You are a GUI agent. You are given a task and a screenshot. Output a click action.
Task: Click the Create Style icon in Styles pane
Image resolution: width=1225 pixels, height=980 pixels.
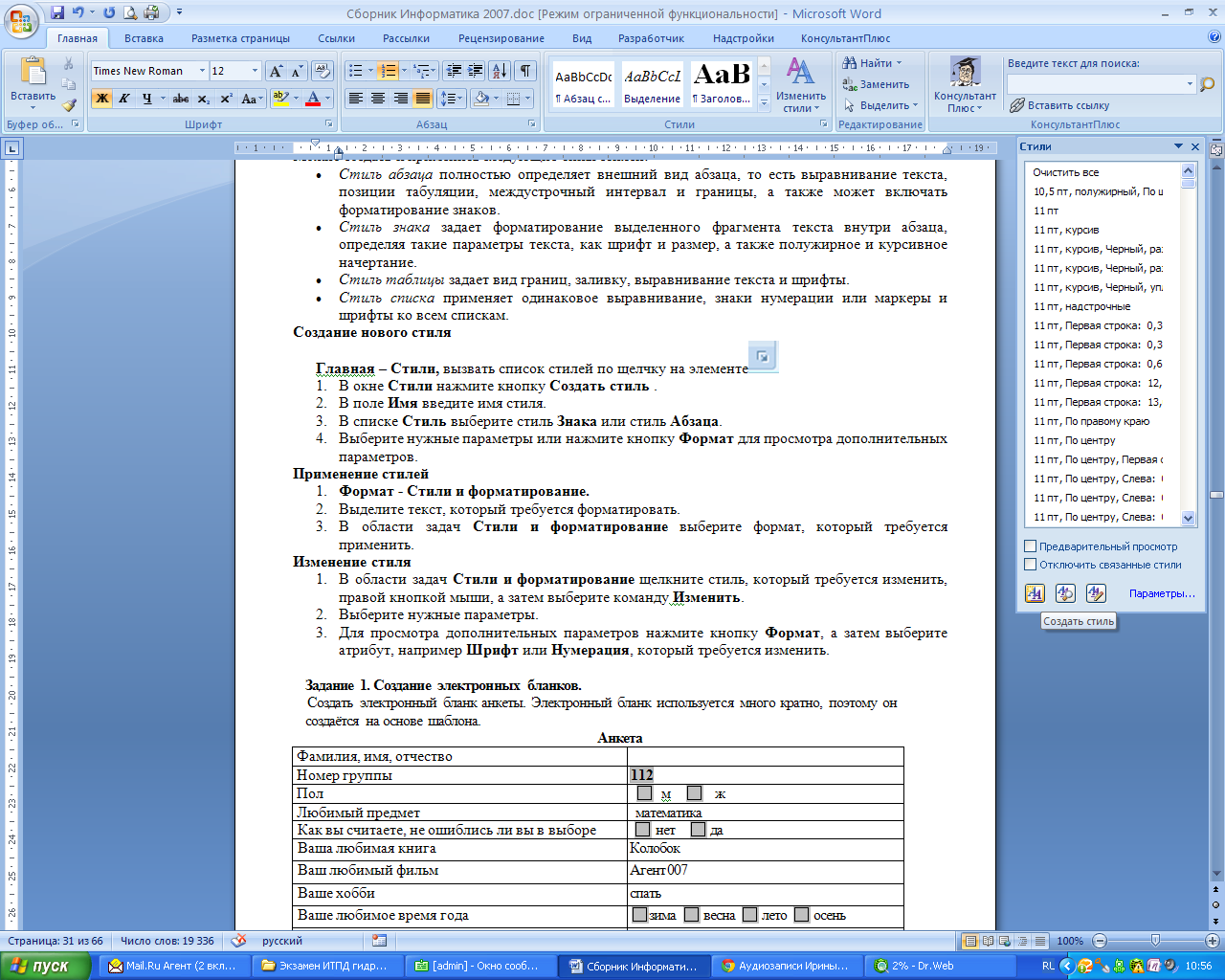pyautogui.click(x=1035, y=593)
